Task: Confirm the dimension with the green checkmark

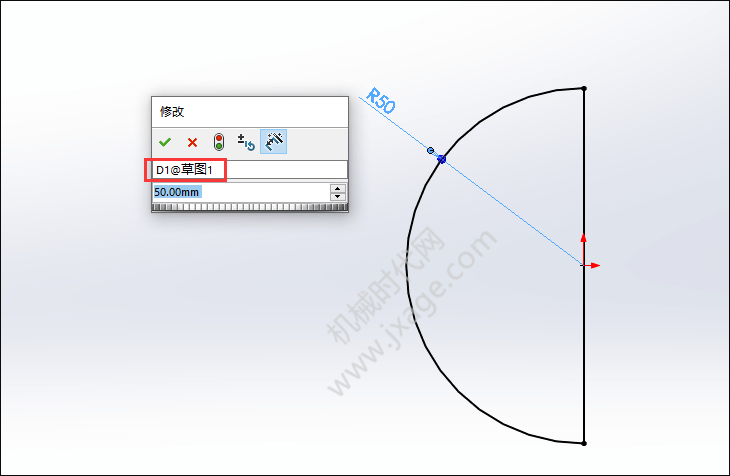Action: click(x=165, y=142)
